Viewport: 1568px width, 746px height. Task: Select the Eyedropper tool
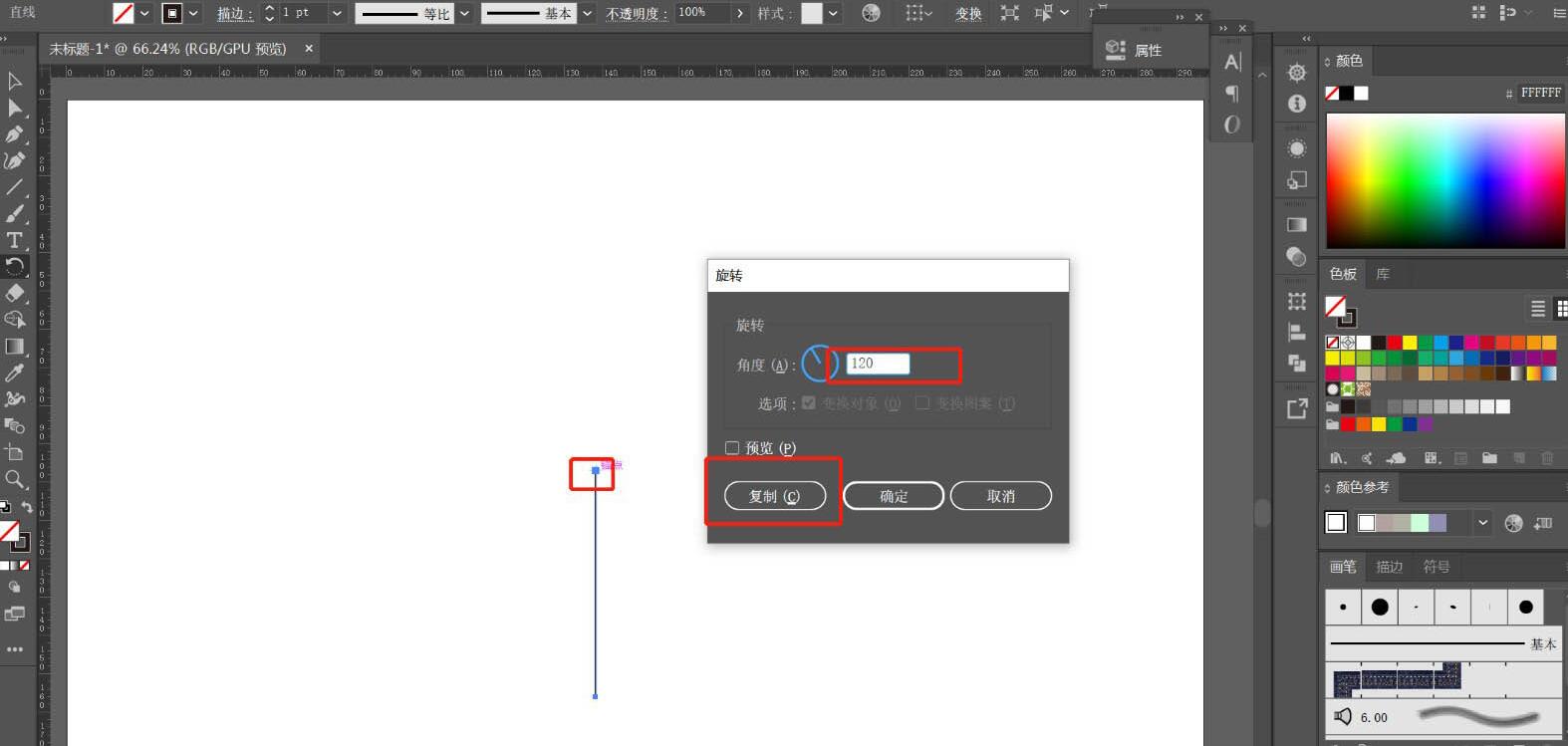(15, 373)
